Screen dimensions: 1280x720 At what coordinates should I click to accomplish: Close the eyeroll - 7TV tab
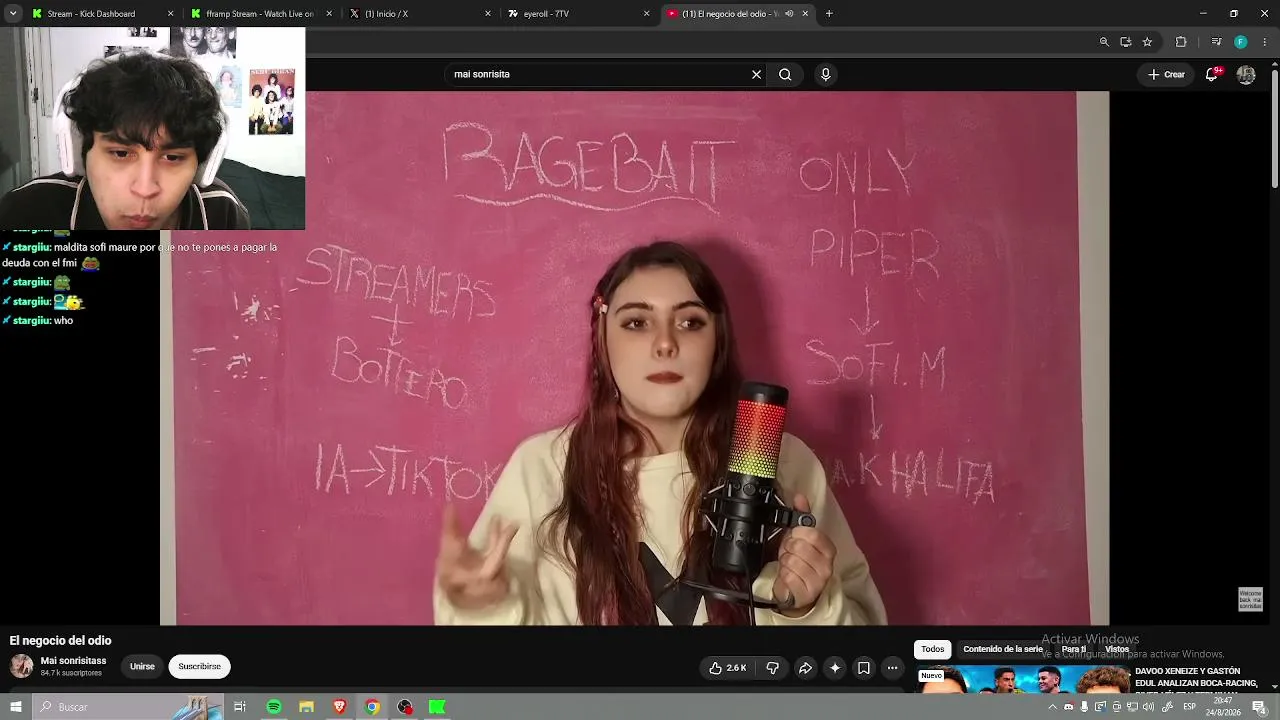(x=646, y=14)
